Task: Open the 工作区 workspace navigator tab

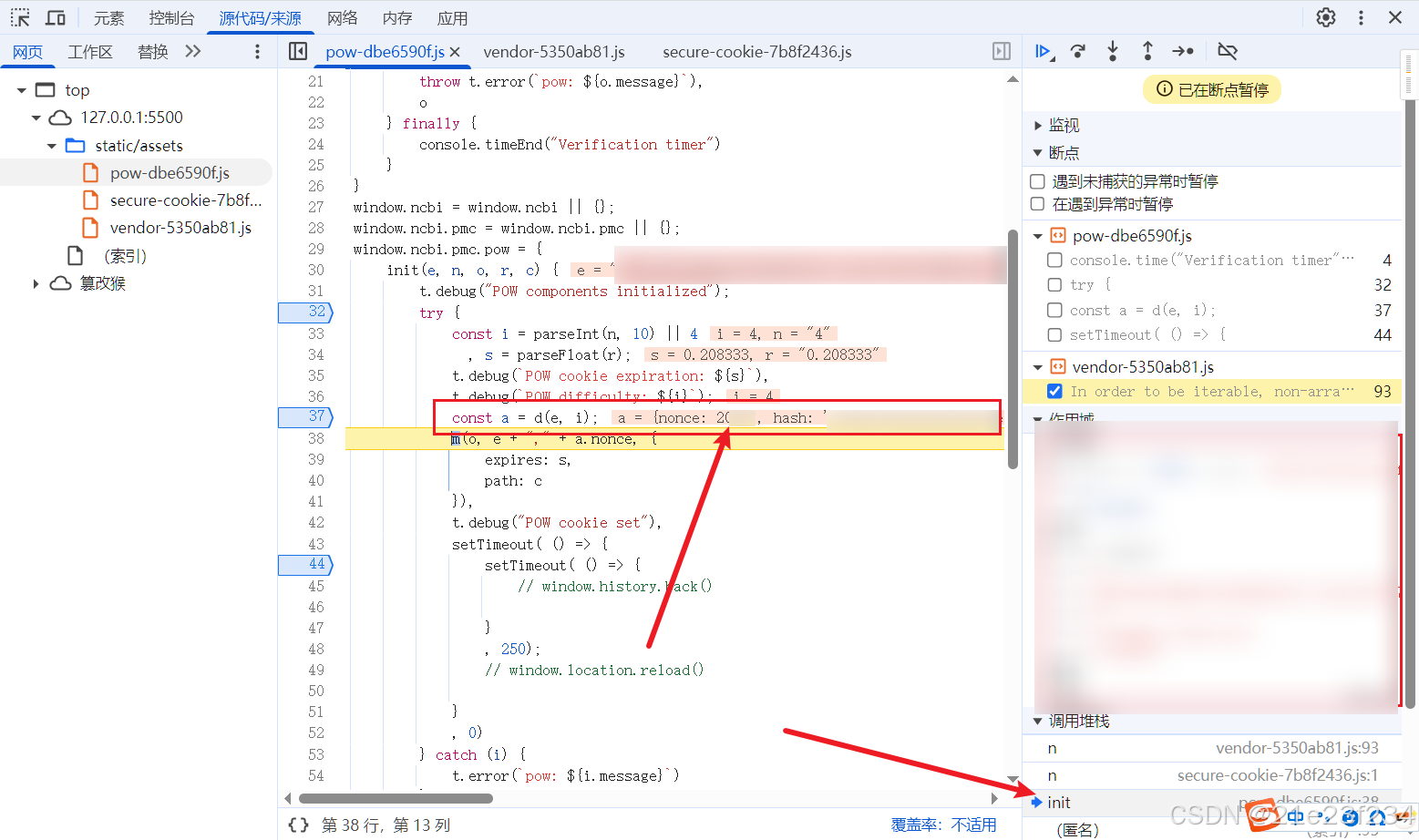Action: (x=89, y=52)
